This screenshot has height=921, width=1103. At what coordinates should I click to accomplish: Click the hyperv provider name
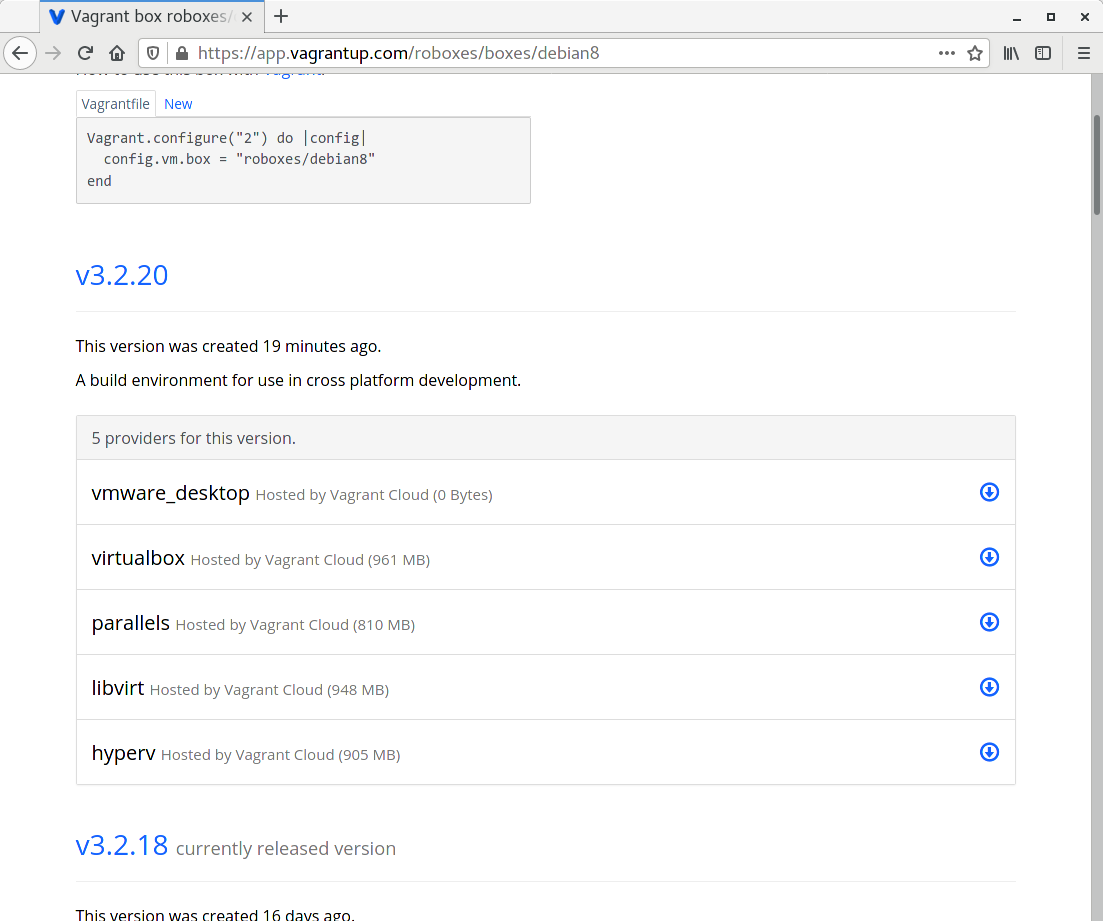(123, 753)
